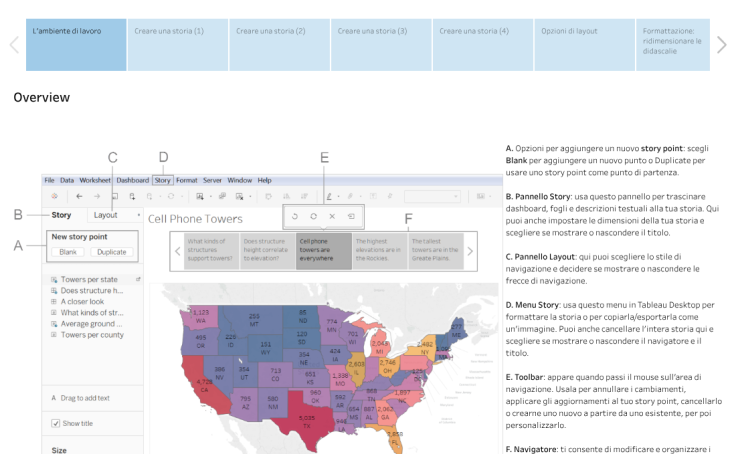
Task: Delete story point with X icon
Action: [332, 216]
